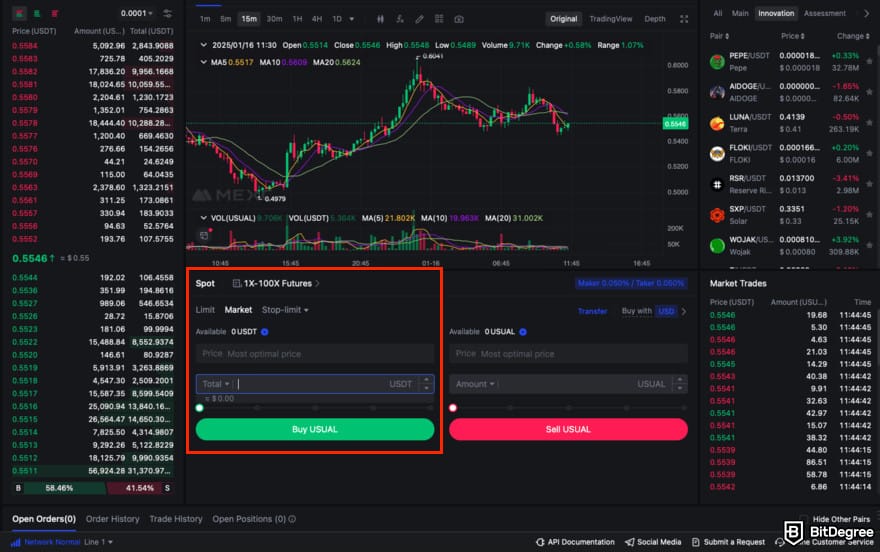
Task: Take chart snapshot with camera icon
Action: coord(459,19)
